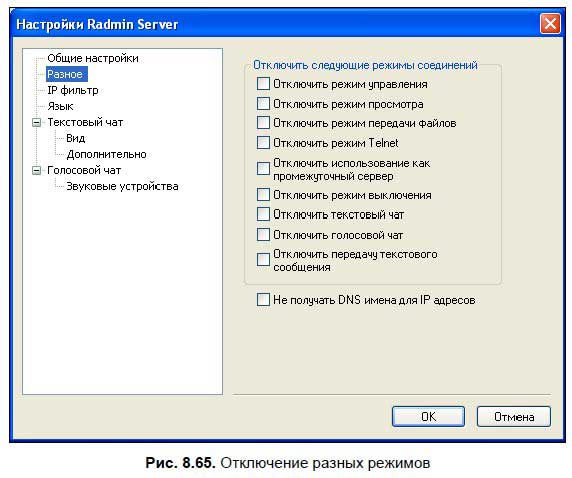Close the Radmin Server settings window

click(x=550, y=24)
